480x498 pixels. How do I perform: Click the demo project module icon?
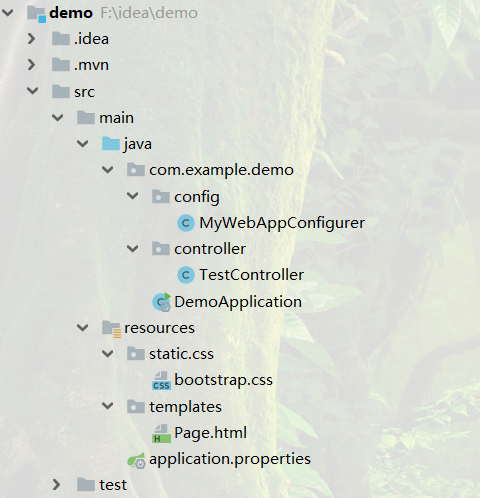[36, 14]
